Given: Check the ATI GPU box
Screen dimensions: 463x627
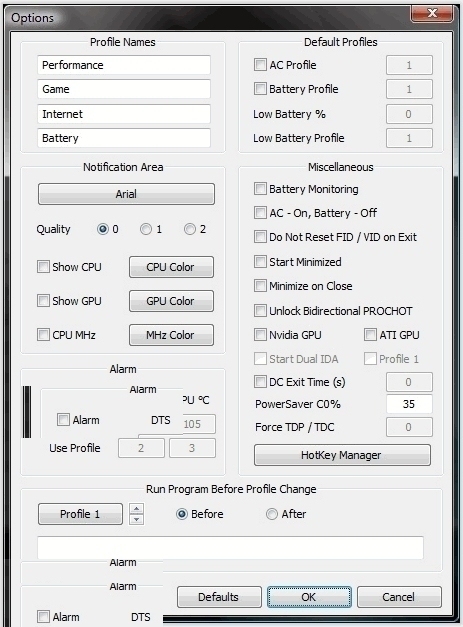Looking at the screenshot, I should click(370, 335).
